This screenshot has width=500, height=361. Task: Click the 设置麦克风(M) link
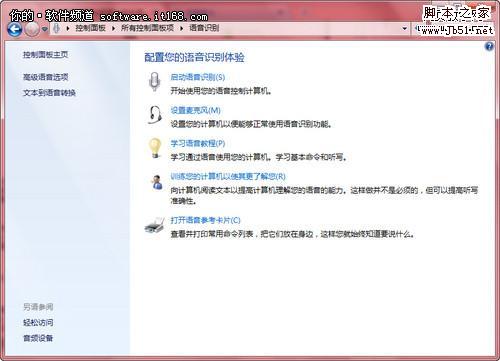click(195, 110)
